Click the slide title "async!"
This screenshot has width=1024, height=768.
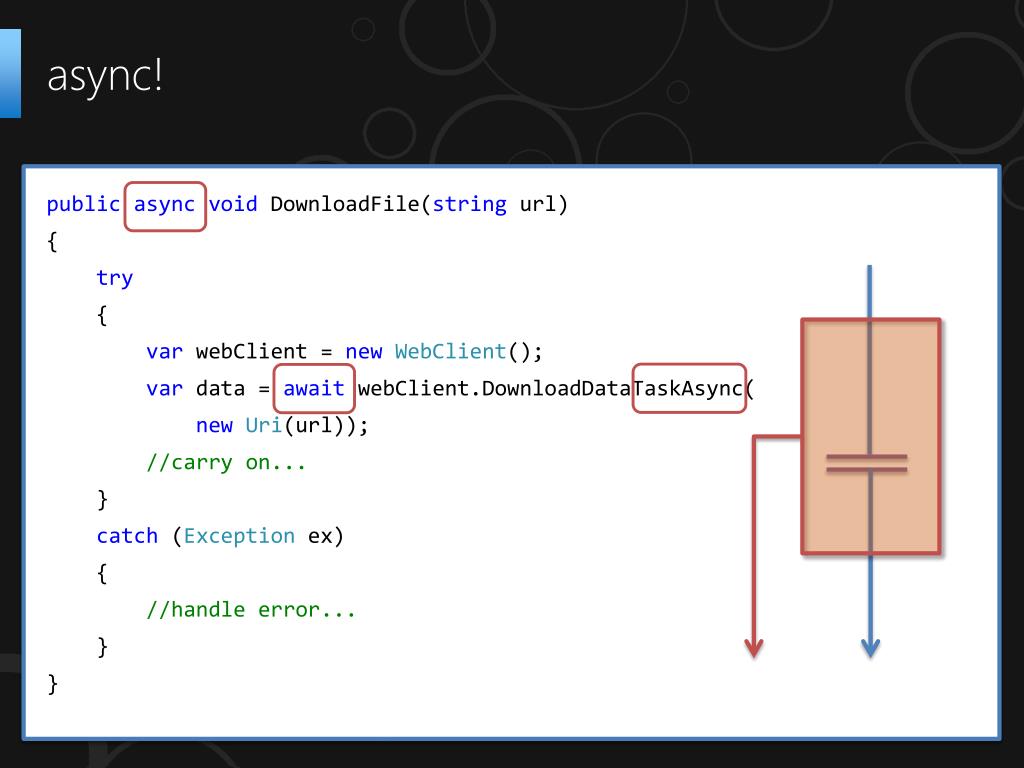tap(104, 76)
